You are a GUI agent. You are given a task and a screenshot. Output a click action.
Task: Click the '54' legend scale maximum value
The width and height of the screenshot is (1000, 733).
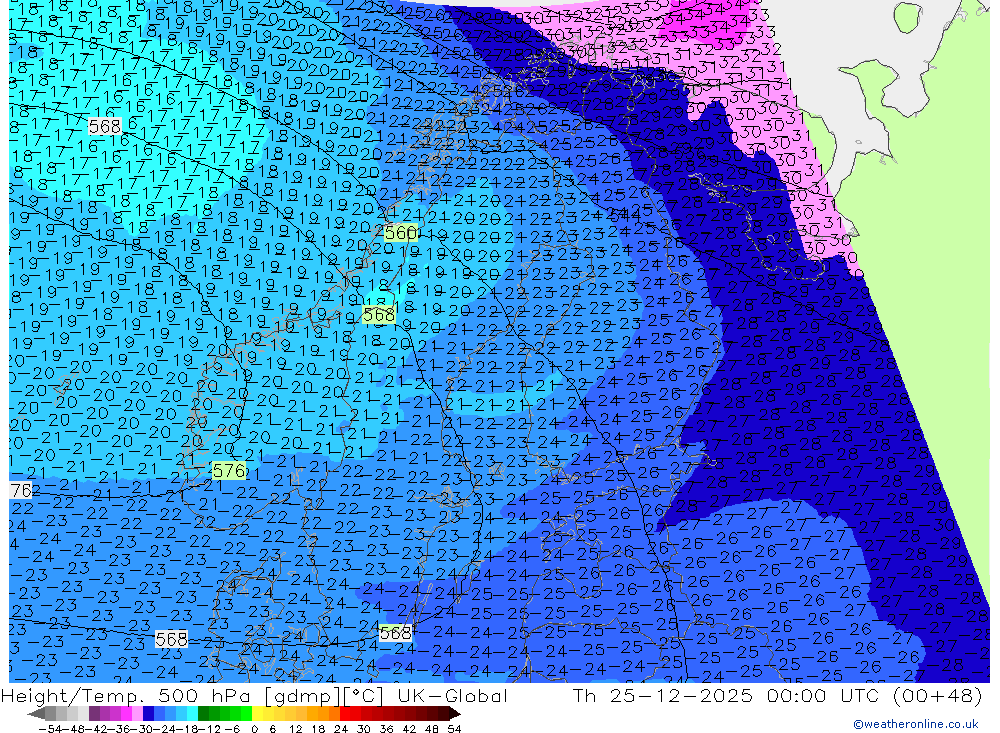click(454, 729)
